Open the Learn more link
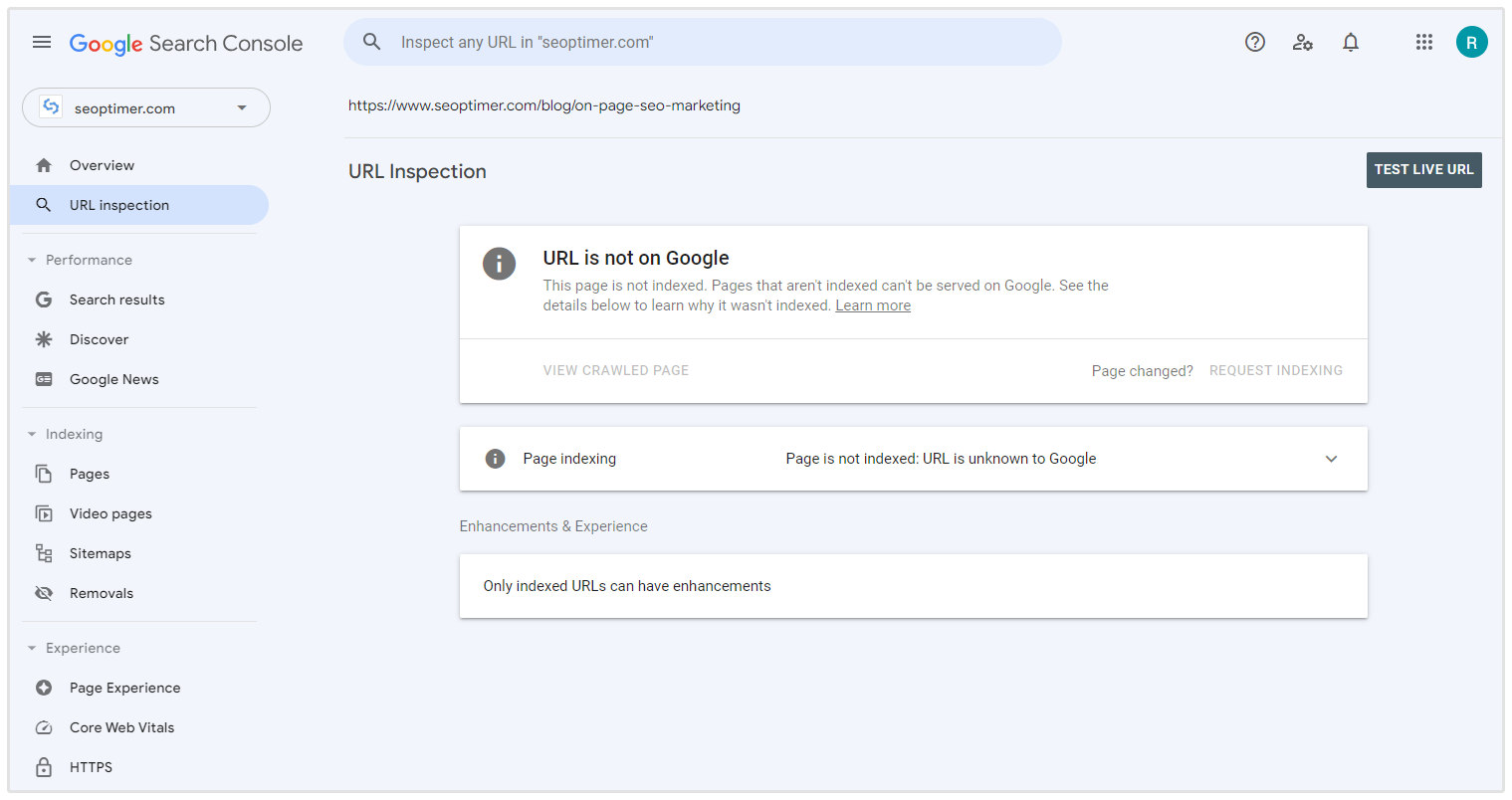 pos(873,304)
